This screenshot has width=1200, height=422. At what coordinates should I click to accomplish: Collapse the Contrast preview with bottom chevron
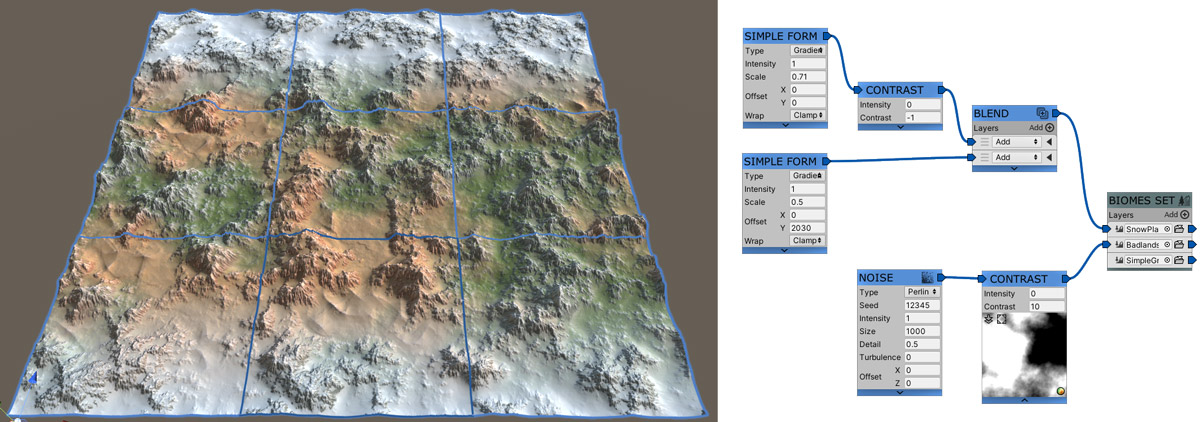coord(1024,399)
